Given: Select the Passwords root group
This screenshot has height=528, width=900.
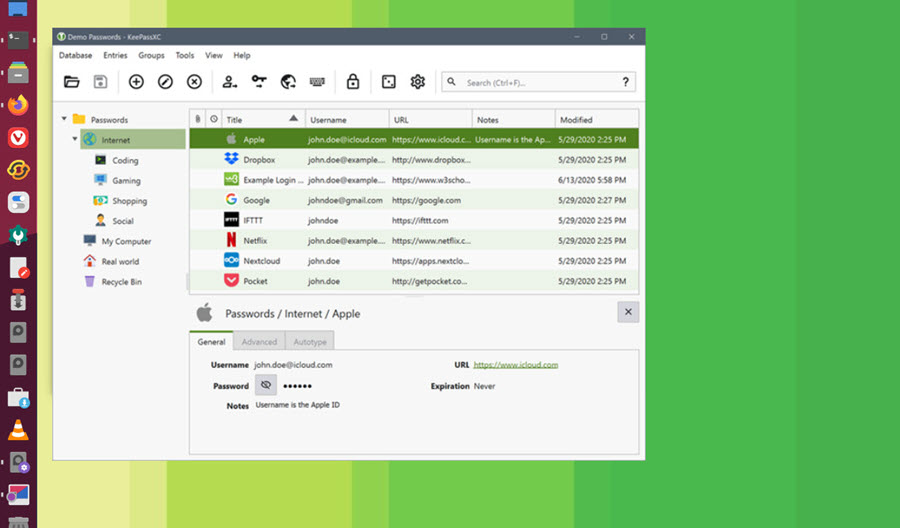Looking at the screenshot, I should pyautogui.click(x=109, y=119).
